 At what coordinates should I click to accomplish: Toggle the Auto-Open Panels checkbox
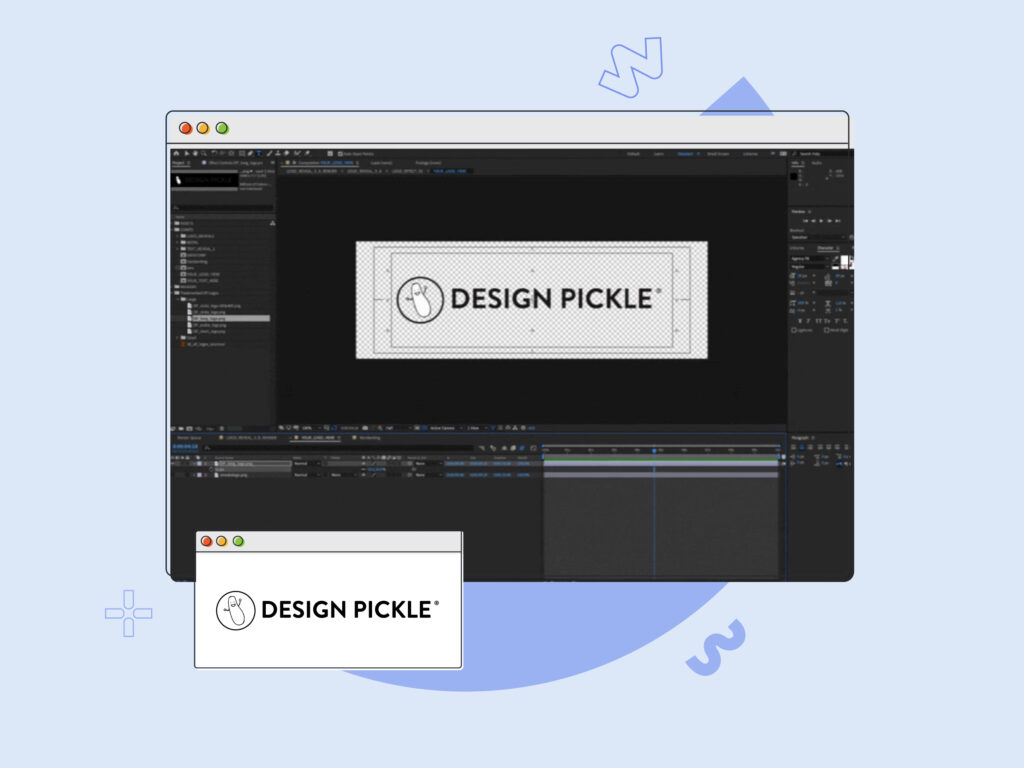[x=340, y=154]
